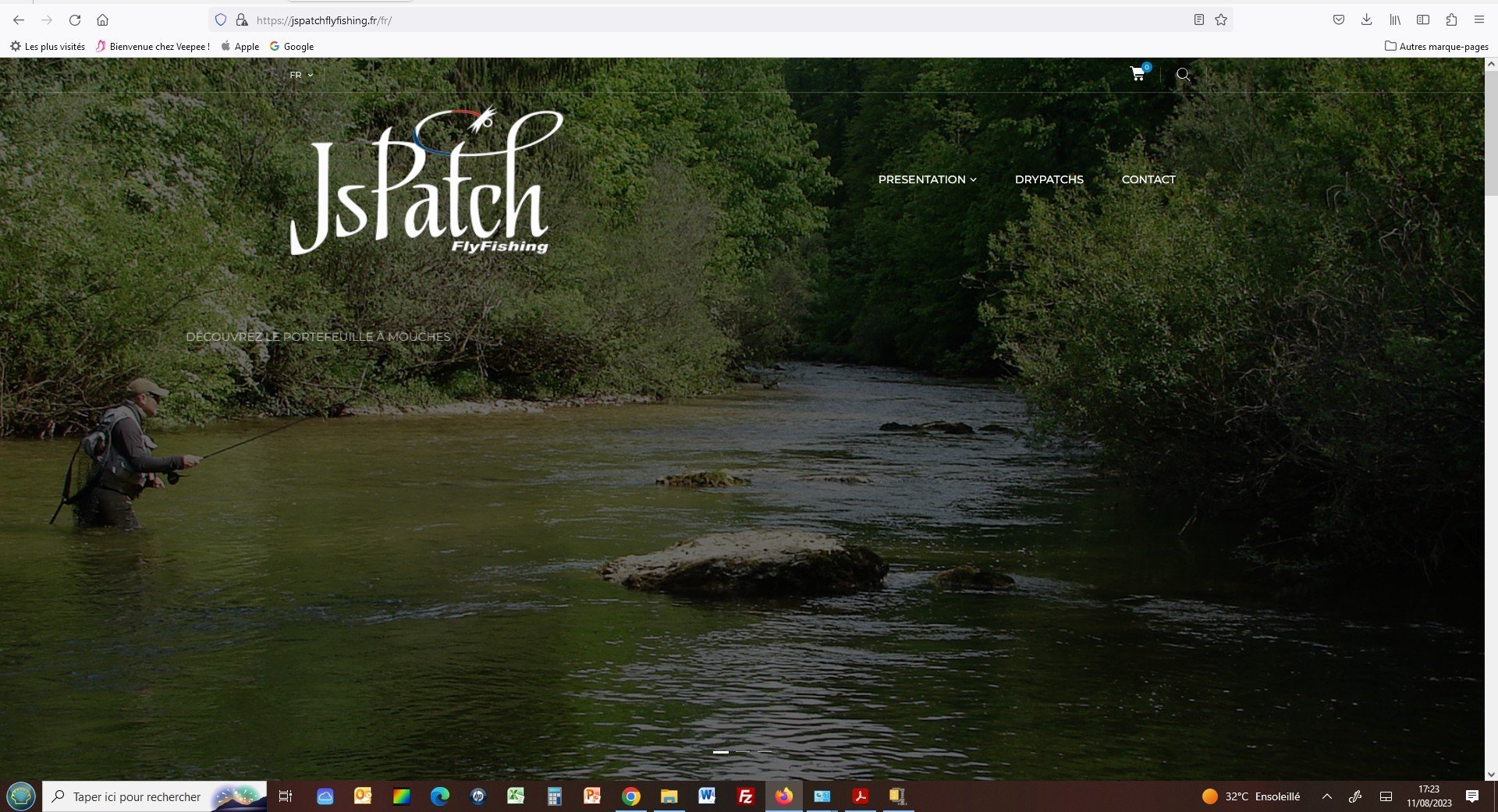This screenshot has width=1498, height=812.
Task: Click the site search magnifier icon
Action: pyautogui.click(x=1183, y=75)
